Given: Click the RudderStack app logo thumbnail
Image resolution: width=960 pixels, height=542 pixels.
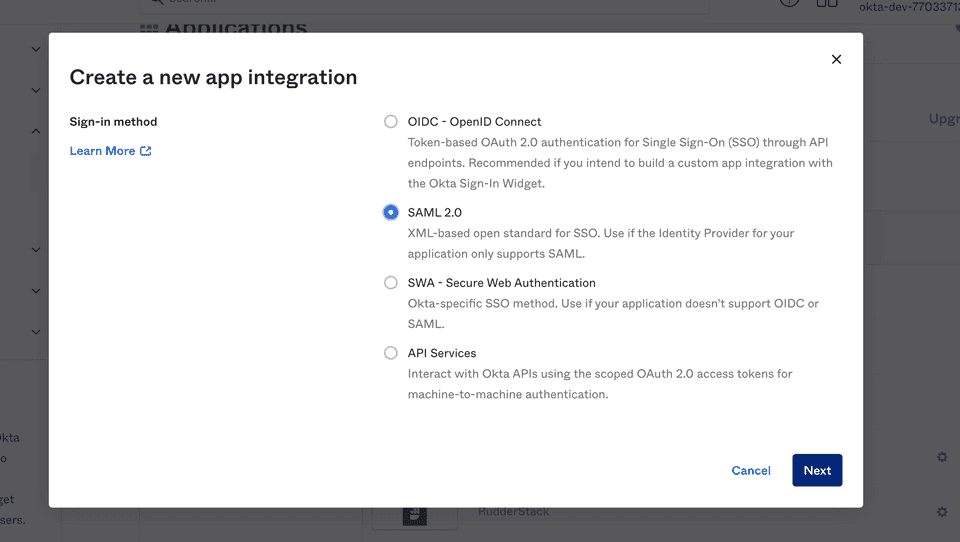Looking at the screenshot, I should point(415,516).
